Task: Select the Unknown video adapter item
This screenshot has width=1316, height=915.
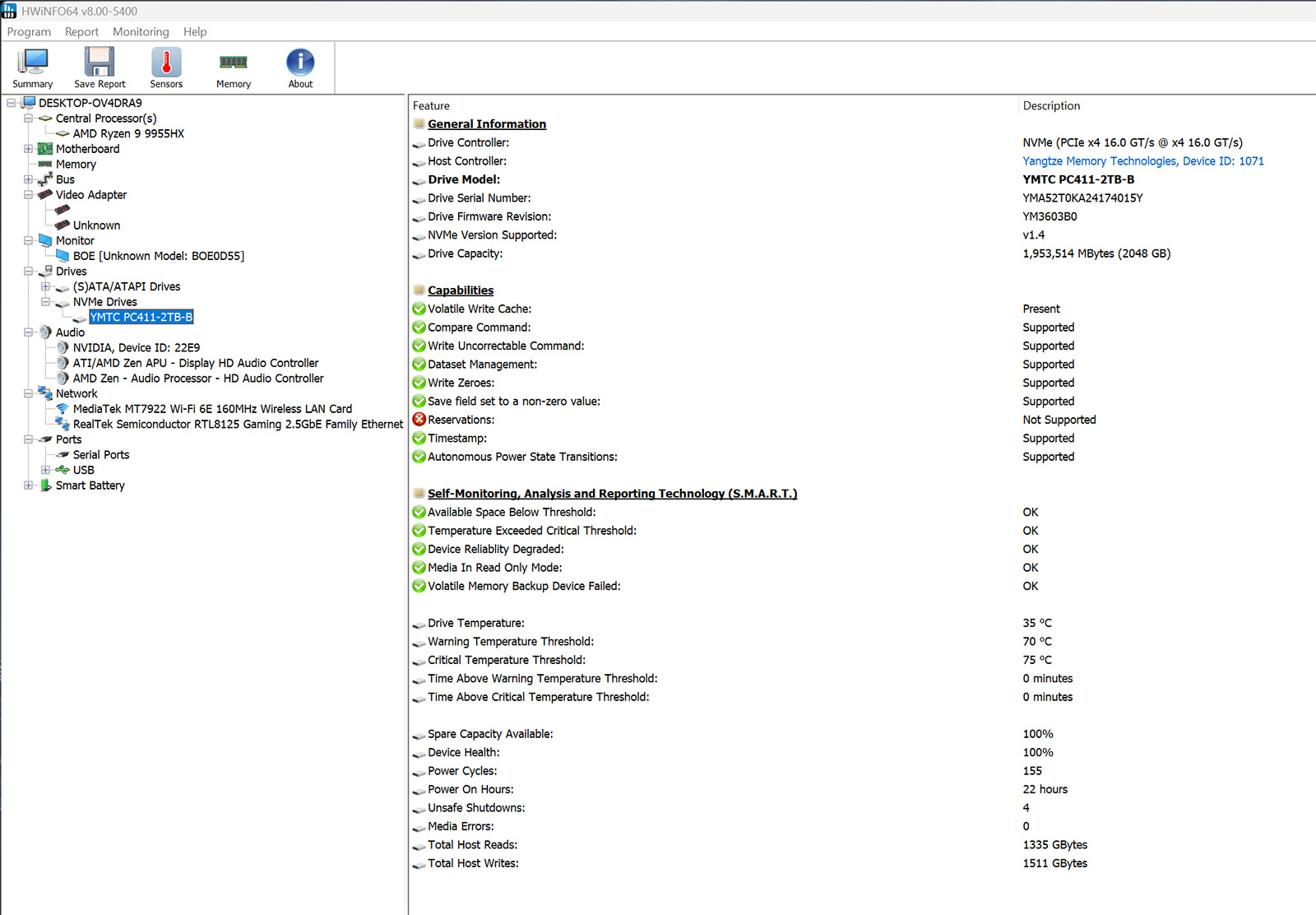Action: point(96,225)
